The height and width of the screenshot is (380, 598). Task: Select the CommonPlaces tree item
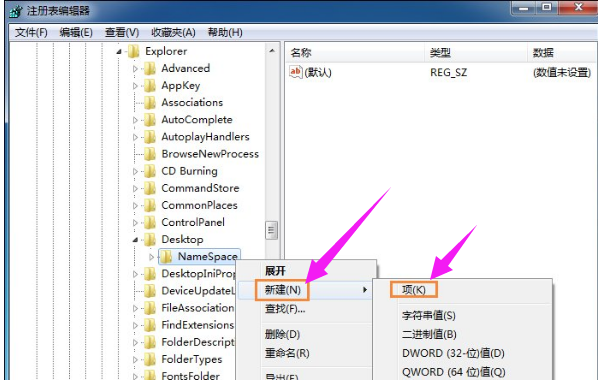tap(199, 205)
